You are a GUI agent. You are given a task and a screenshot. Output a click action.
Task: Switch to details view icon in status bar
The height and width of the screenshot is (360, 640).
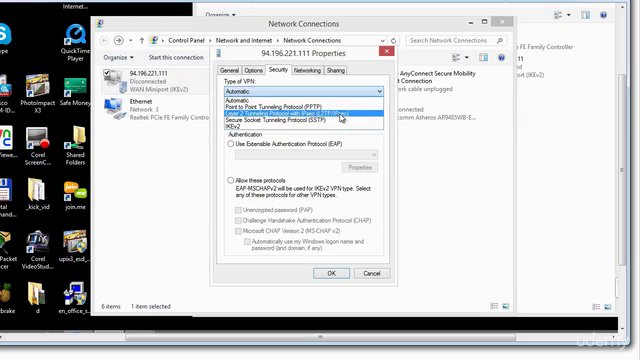[x=494, y=306]
